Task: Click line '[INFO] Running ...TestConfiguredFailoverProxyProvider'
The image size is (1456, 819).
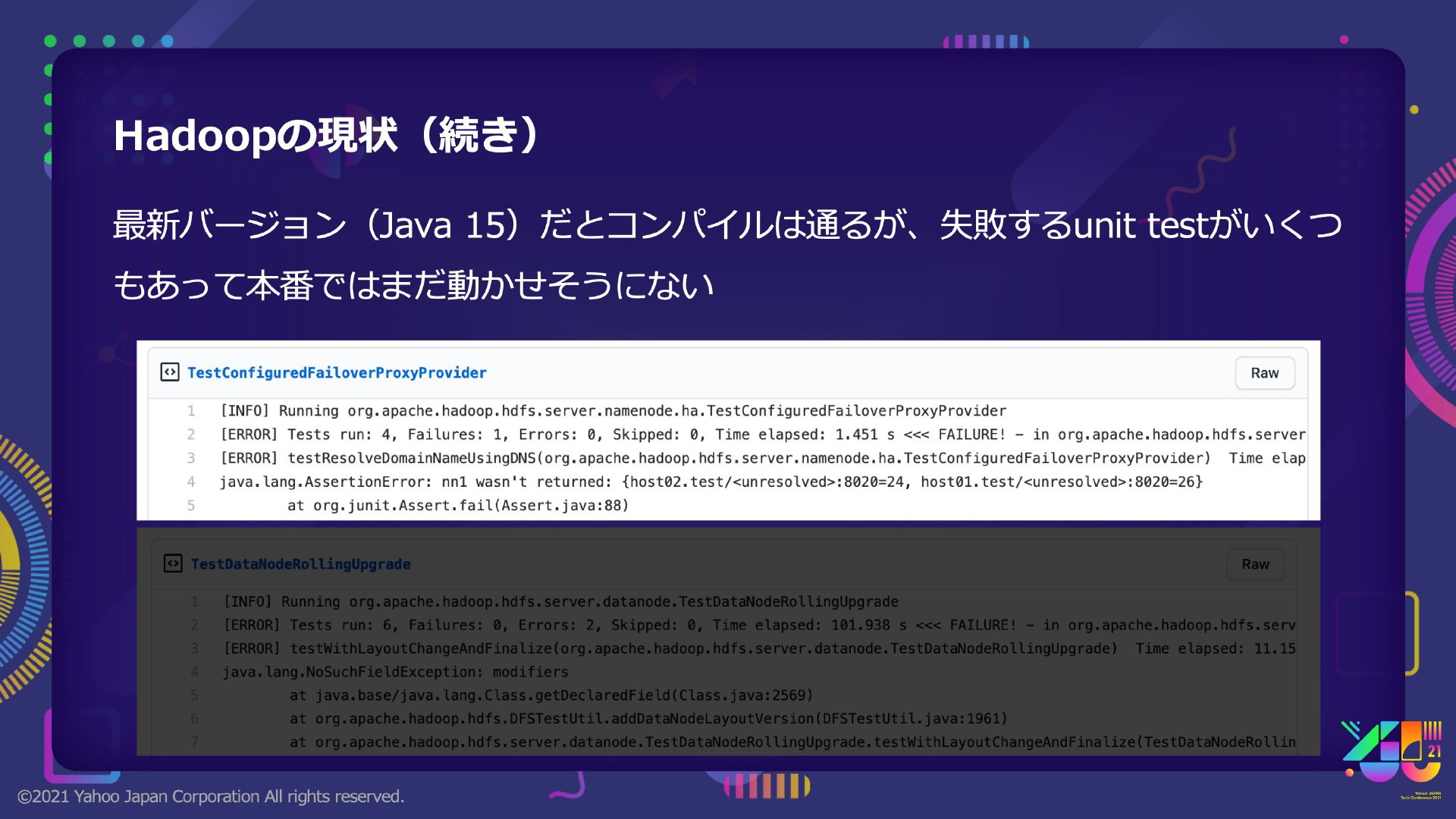Action: [613, 411]
